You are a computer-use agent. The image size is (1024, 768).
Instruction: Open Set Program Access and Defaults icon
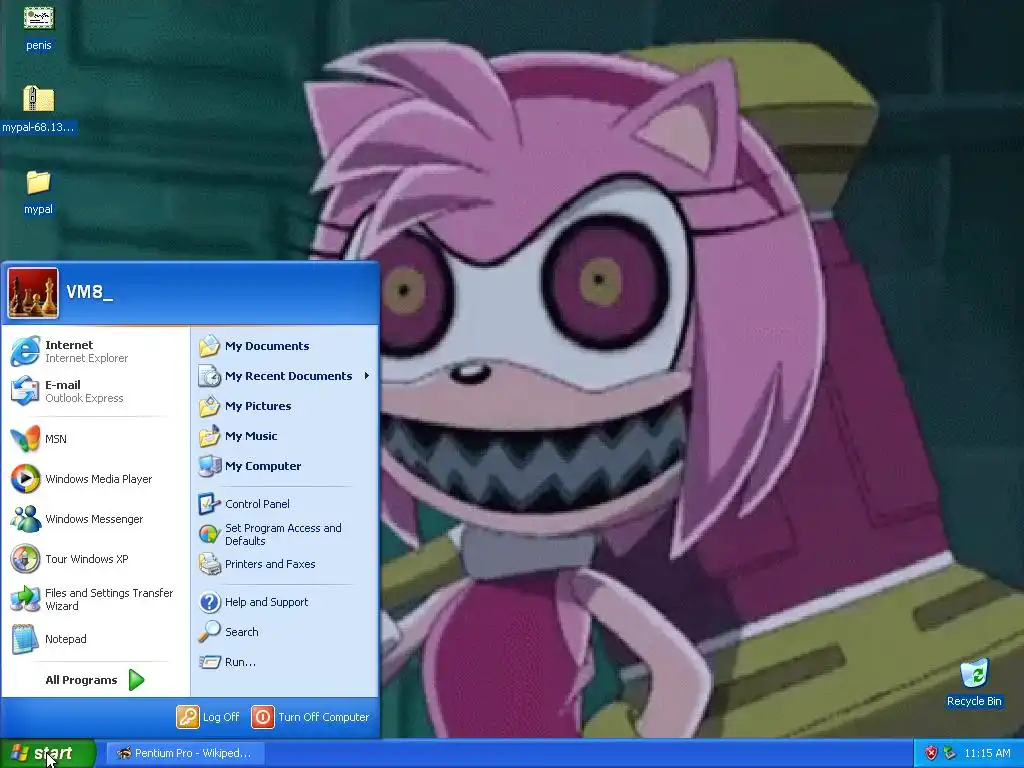210,534
